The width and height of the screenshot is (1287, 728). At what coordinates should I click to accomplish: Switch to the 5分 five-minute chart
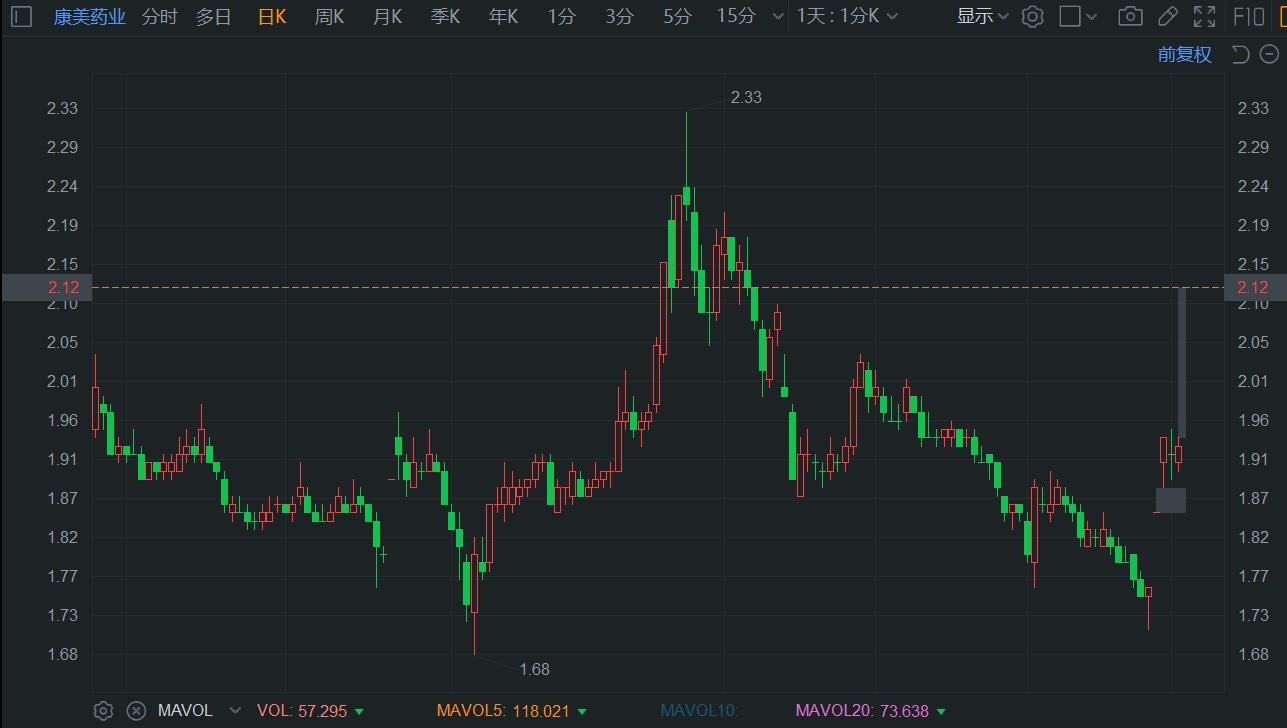point(677,16)
